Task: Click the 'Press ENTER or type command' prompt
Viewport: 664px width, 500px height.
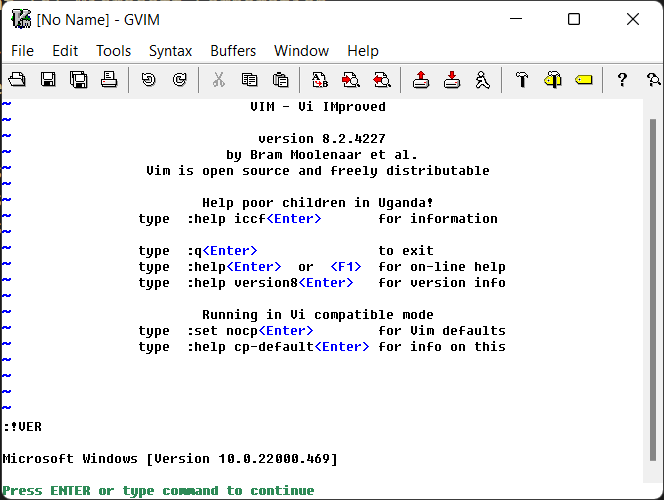Action: coord(158,491)
